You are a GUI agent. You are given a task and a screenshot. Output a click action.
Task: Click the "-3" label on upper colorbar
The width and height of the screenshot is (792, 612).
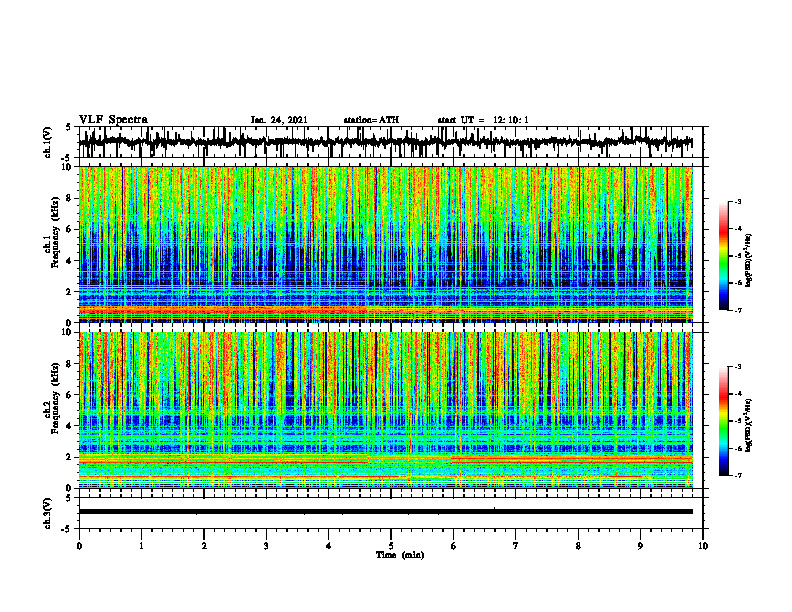click(x=738, y=202)
